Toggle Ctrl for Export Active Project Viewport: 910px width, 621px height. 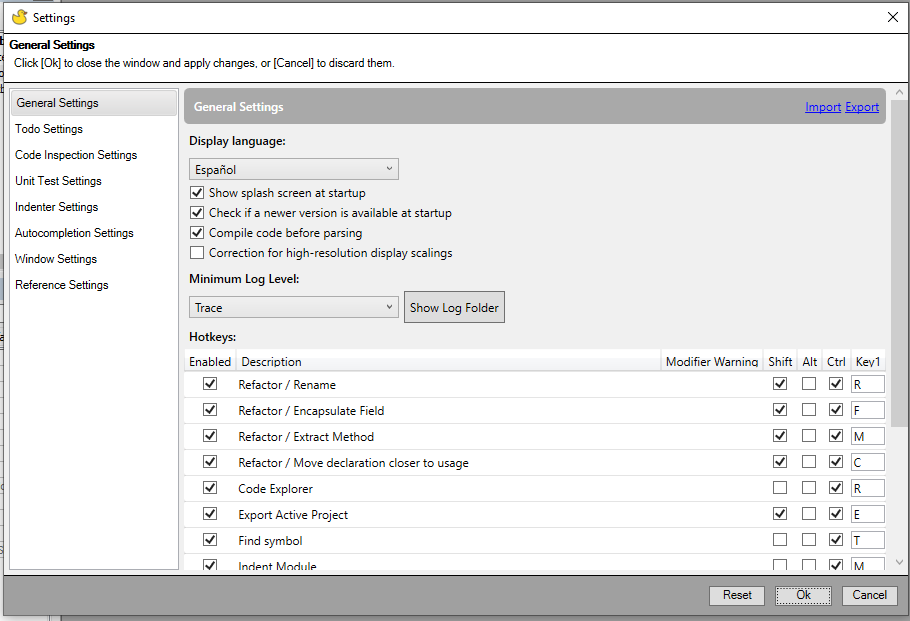[836, 514]
